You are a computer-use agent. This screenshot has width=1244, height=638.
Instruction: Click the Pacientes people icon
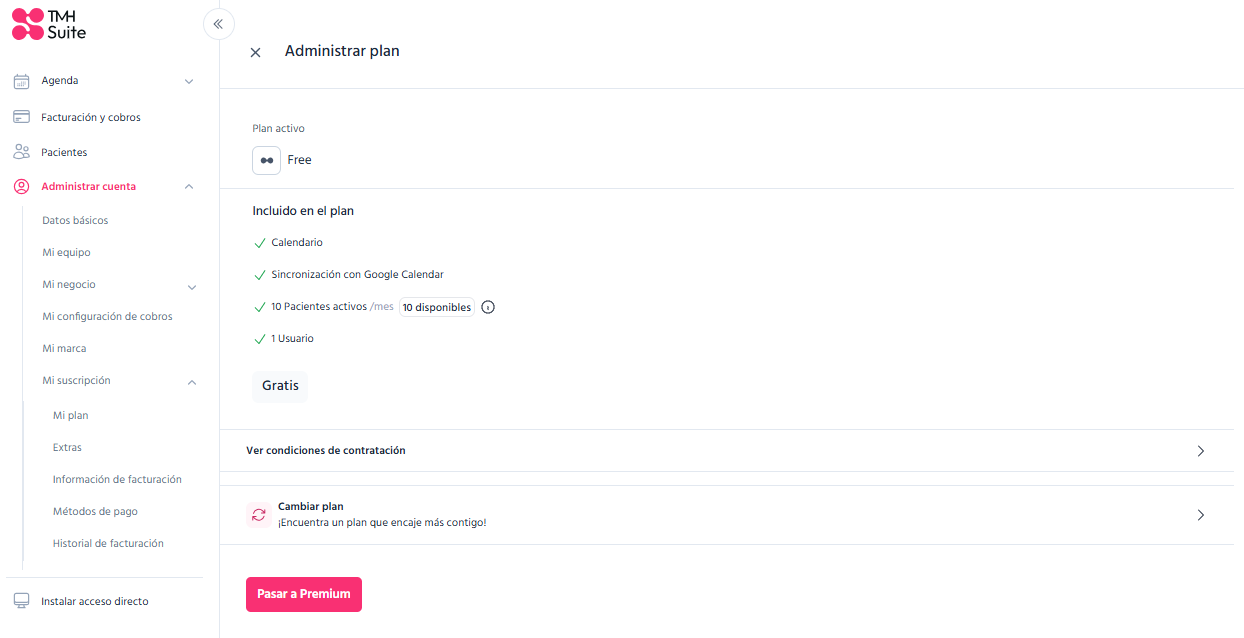coord(21,152)
